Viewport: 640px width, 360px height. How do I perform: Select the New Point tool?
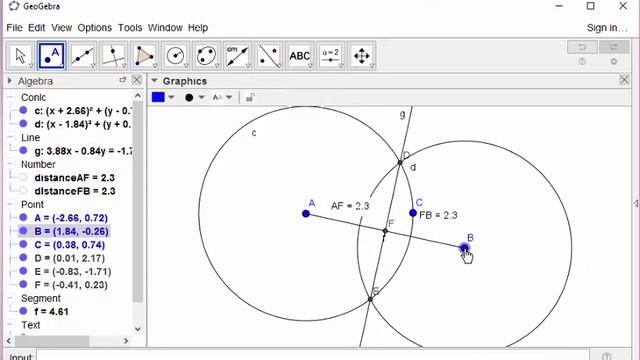point(51,56)
